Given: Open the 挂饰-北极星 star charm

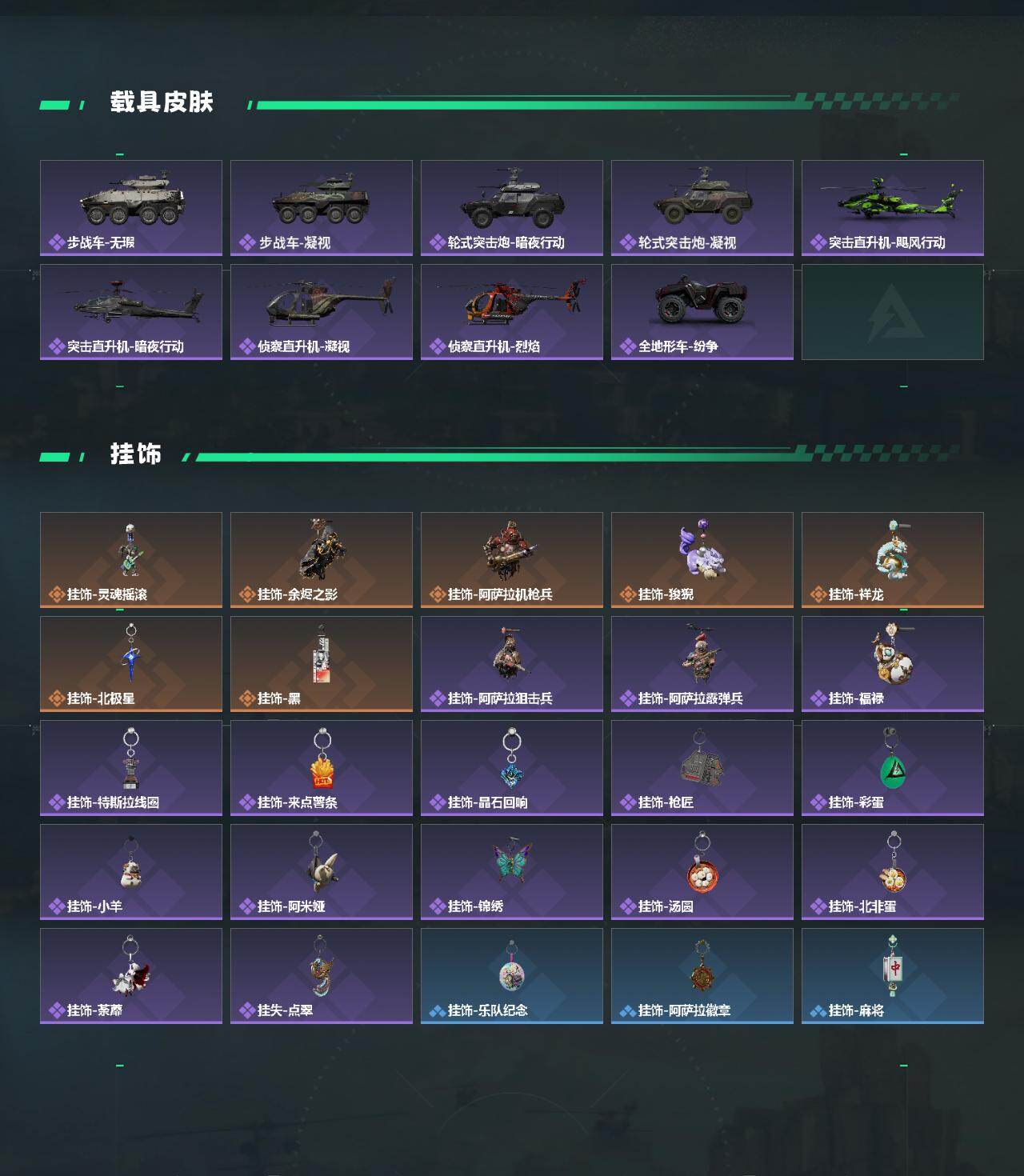Looking at the screenshot, I should (131, 664).
